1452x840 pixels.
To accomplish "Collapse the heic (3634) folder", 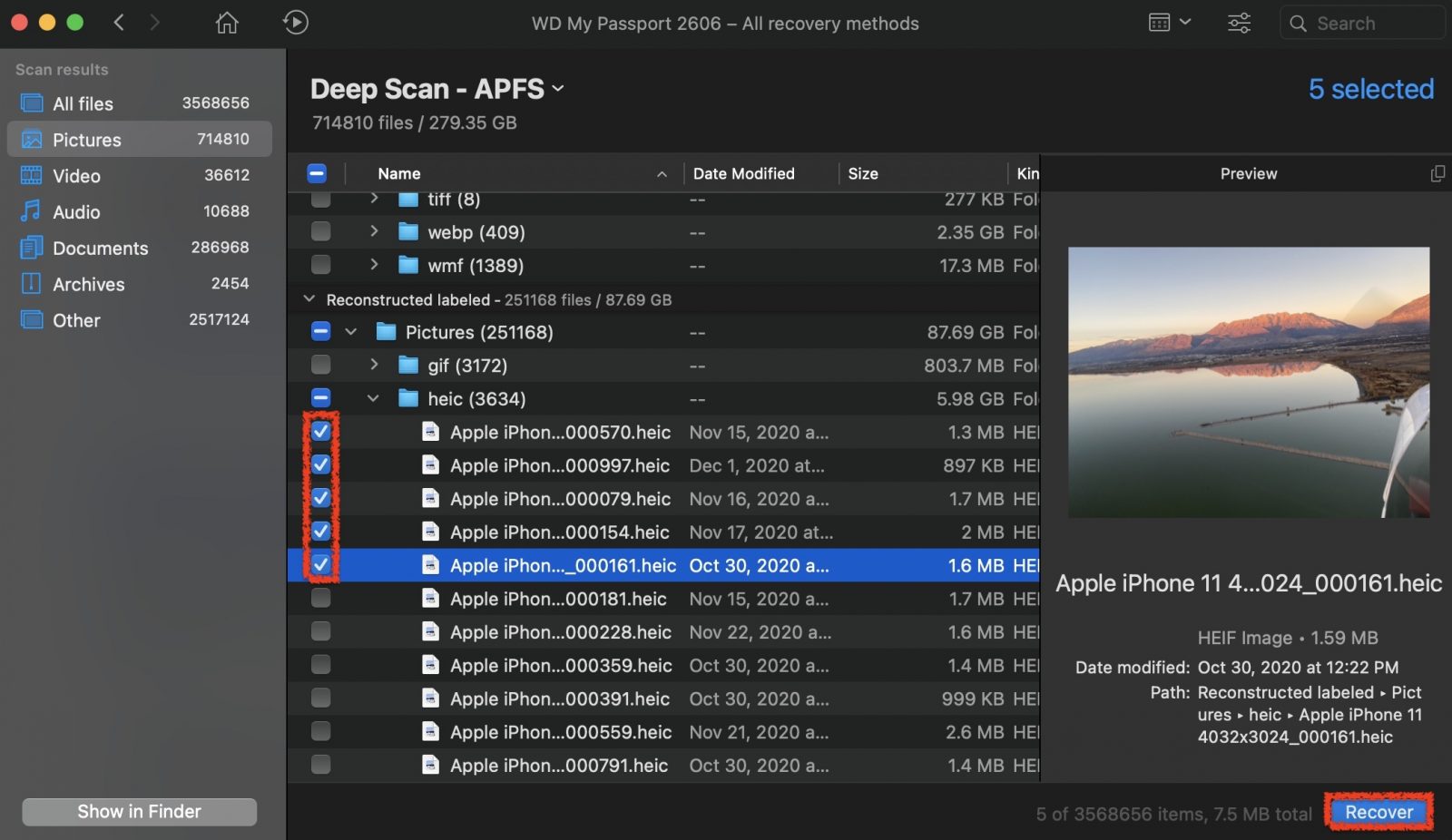I will click(x=372, y=398).
